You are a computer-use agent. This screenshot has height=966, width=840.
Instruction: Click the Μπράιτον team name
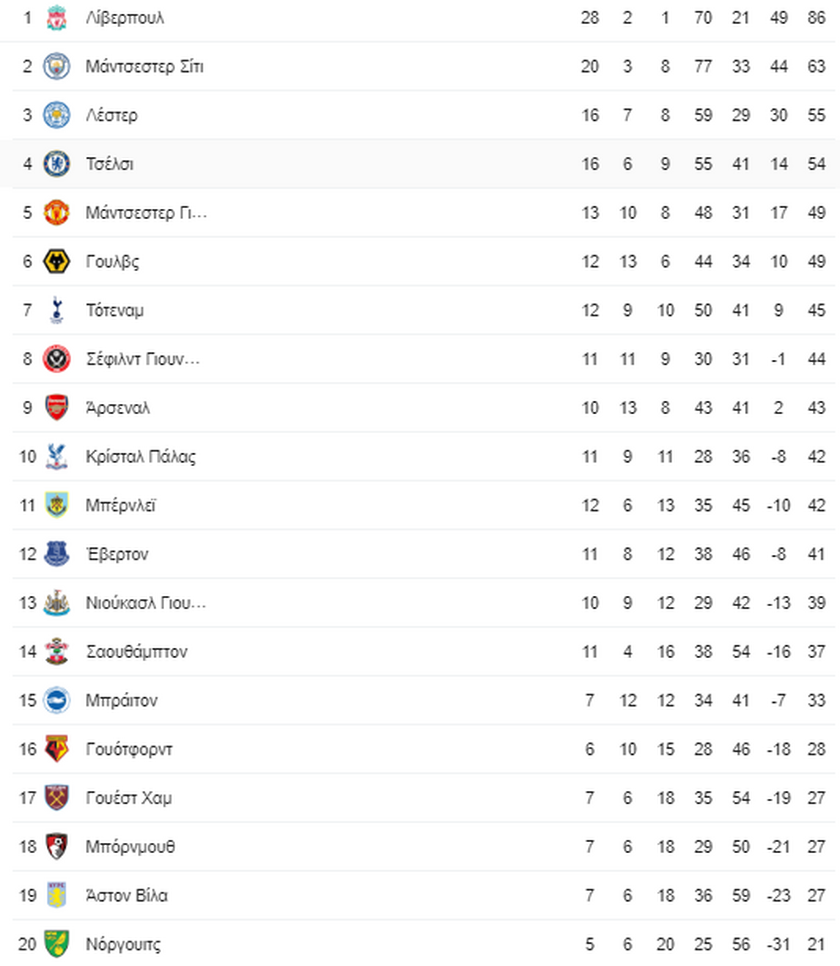(121, 700)
